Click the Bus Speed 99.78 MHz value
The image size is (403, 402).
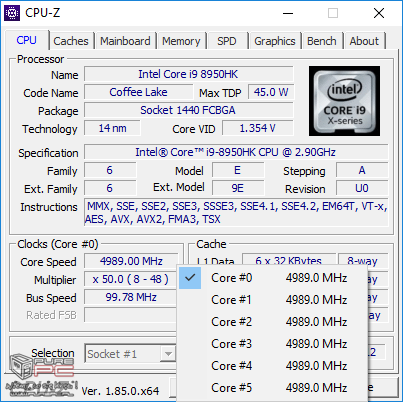click(x=131, y=297)
